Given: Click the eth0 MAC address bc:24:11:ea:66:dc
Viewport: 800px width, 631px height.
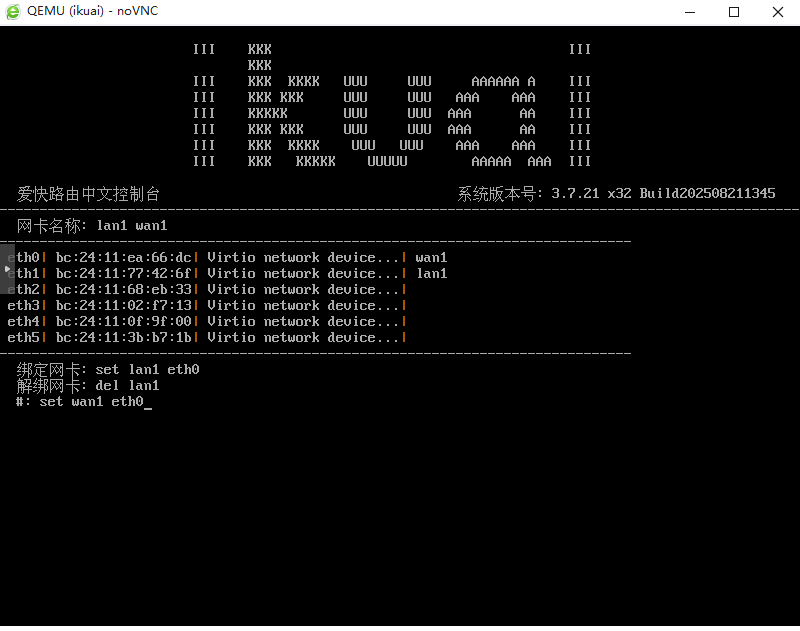Looking at the screenshot, I should 123,258.
